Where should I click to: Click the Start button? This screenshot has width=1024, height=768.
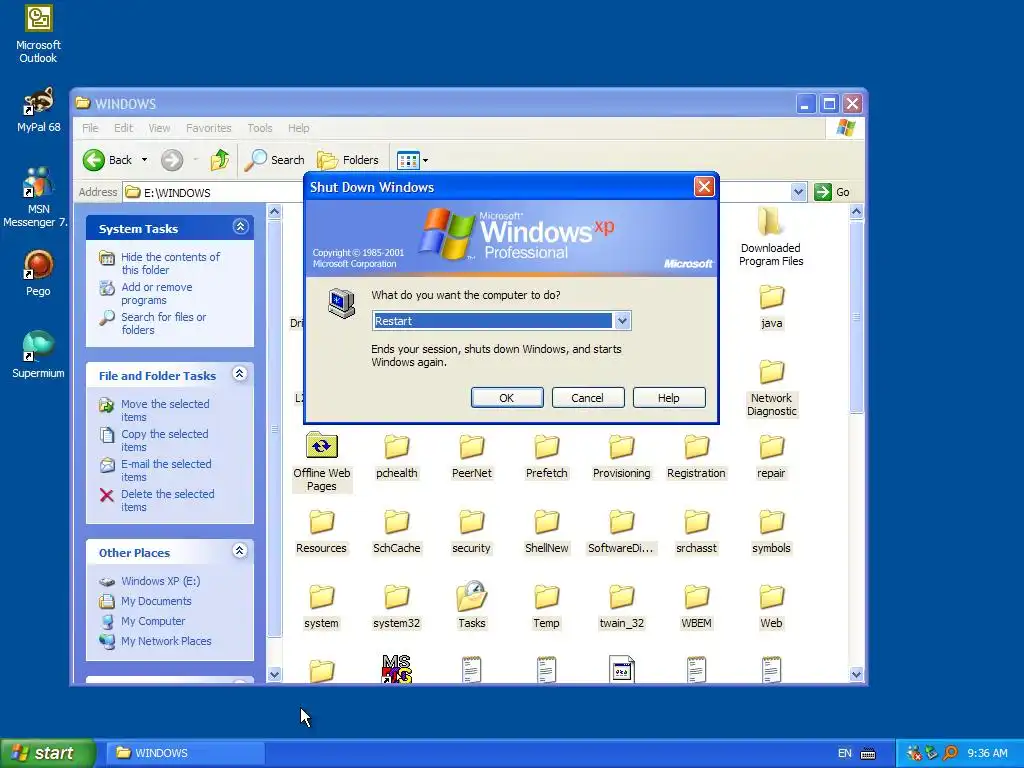[x=48, y=753]
